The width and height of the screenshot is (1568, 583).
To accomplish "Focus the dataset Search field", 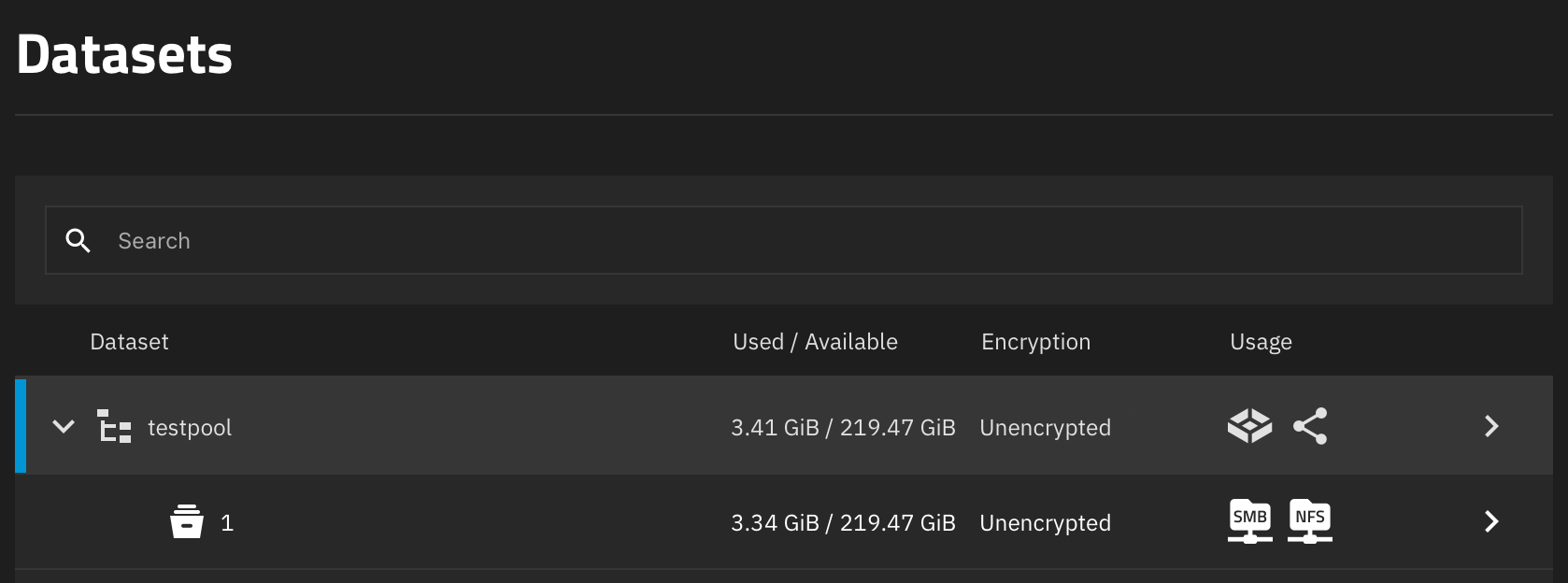I will tap(804, 241).
